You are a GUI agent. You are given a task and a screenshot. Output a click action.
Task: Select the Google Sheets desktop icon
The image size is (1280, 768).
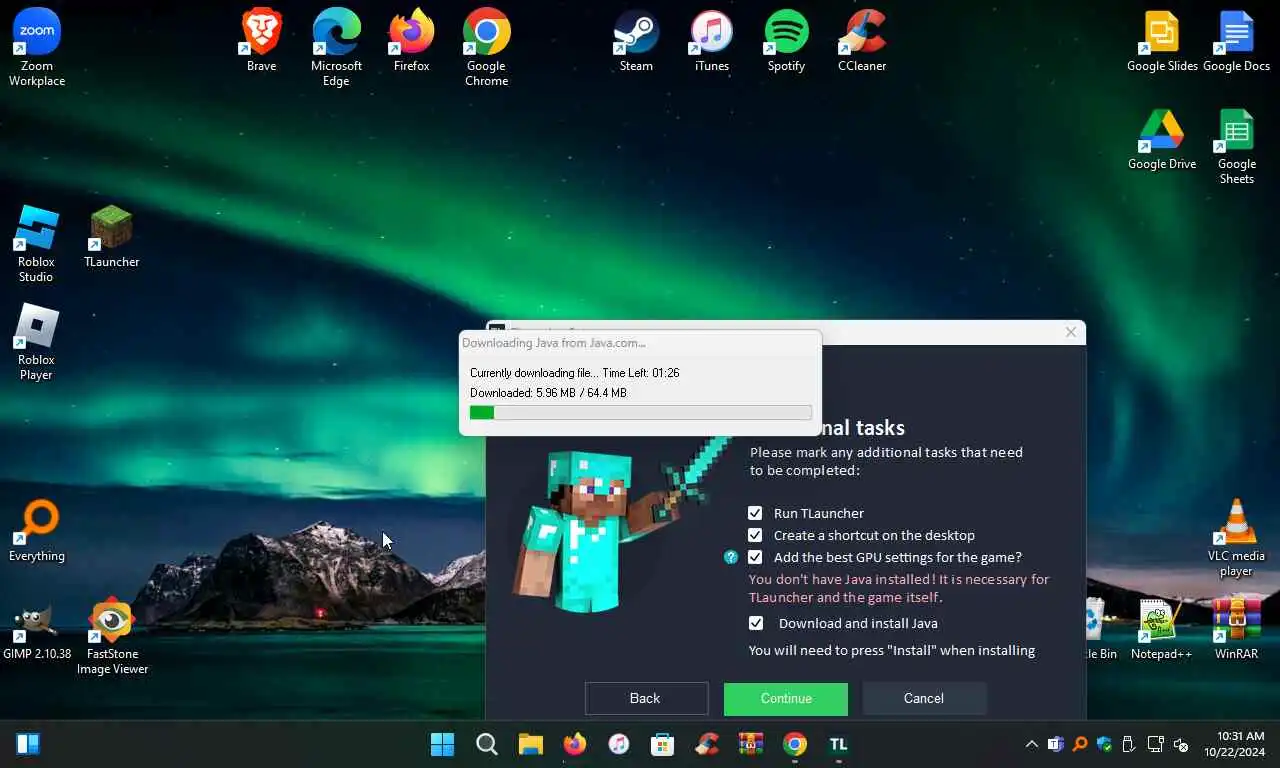[1236, 145]
